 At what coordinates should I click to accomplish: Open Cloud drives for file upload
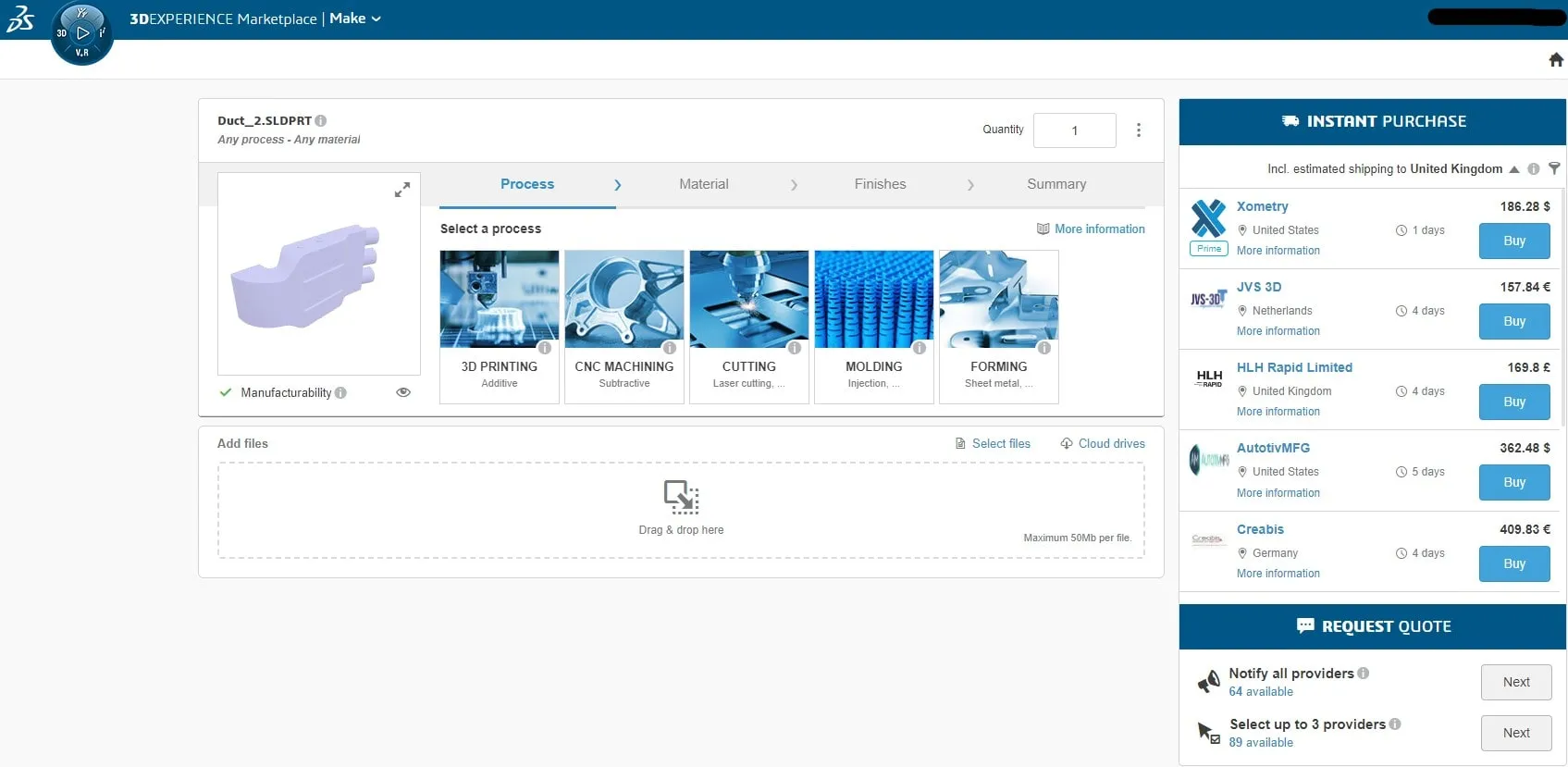point(1103,443)
